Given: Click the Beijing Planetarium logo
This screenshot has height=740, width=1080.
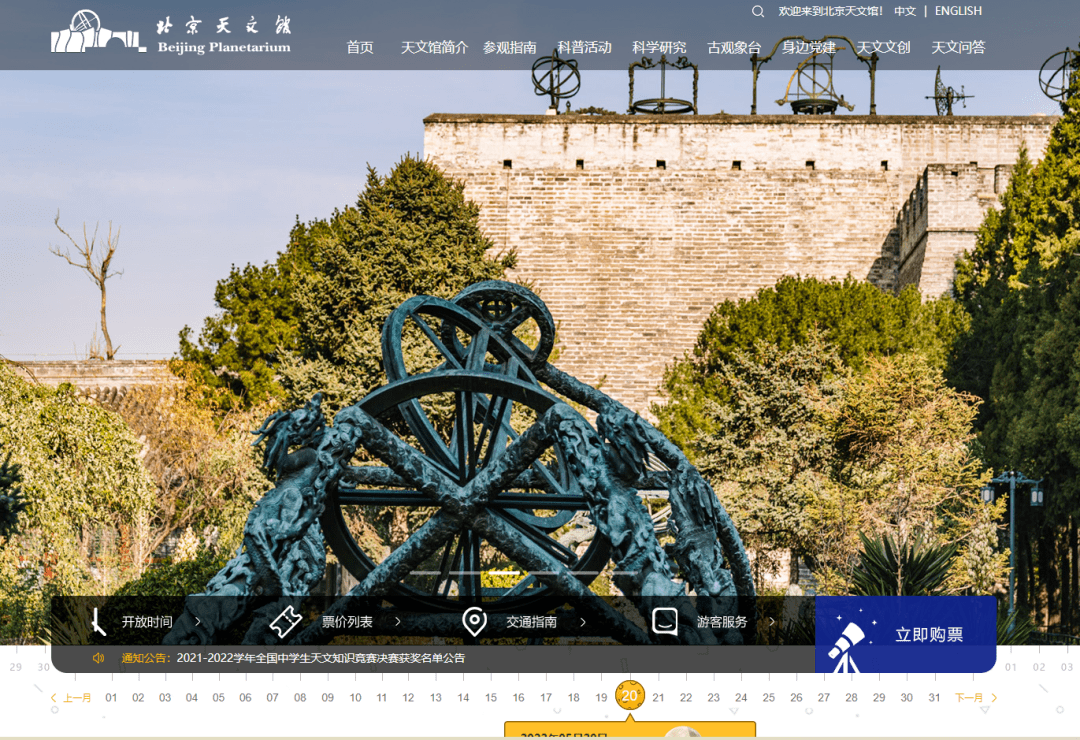Looking at the screenshot, I should (x=171, y=33).
